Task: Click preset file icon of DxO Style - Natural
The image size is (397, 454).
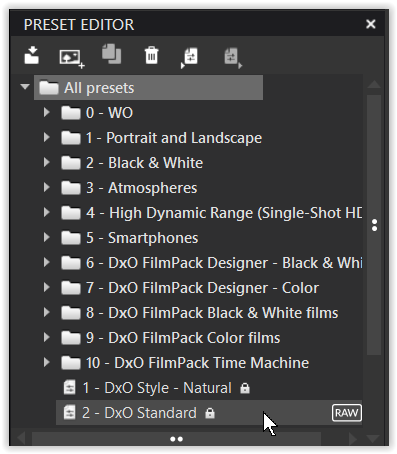Action: coord(69,387)
